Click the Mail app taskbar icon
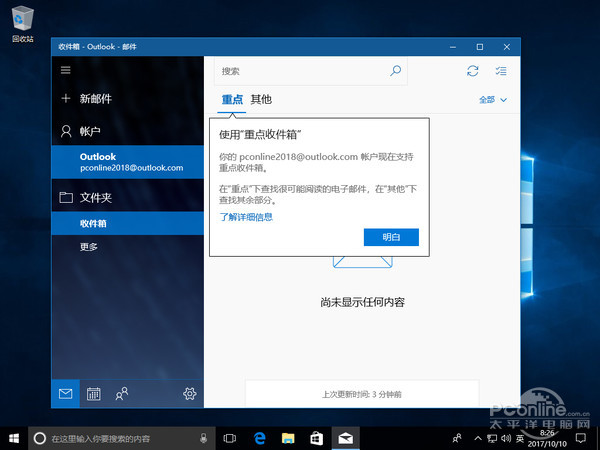The image size is (600, 450). [345, 439]
